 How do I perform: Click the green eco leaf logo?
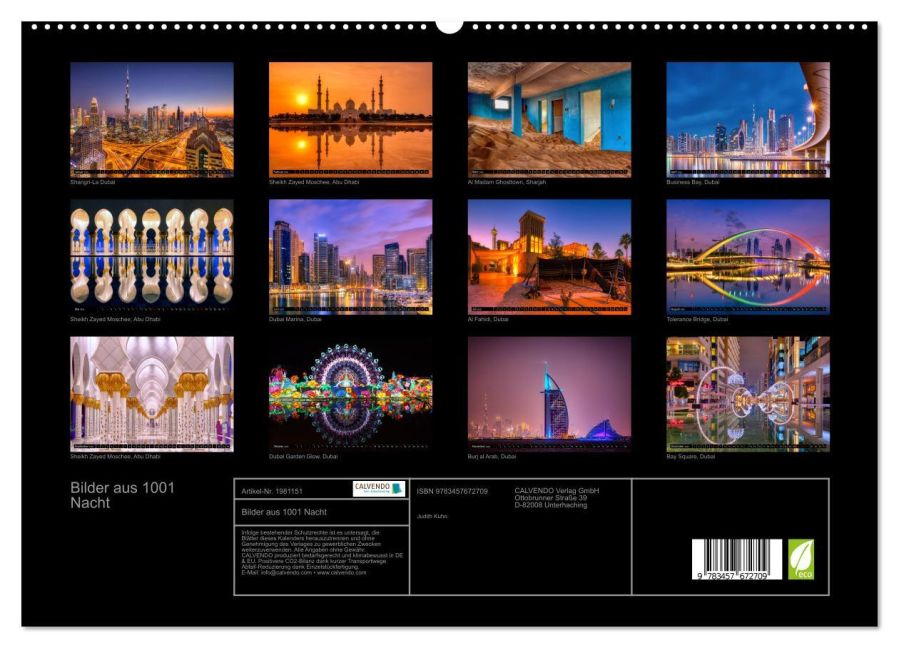click(x=801, y=559)
